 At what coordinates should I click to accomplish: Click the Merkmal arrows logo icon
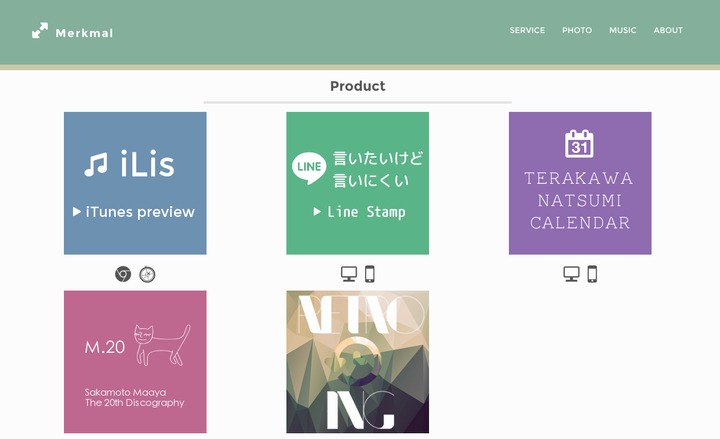coord(40,31)
